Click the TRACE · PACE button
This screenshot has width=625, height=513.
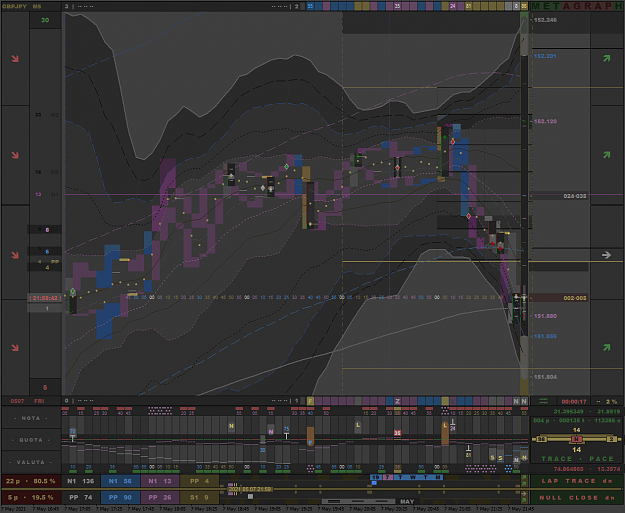(576, 459)
